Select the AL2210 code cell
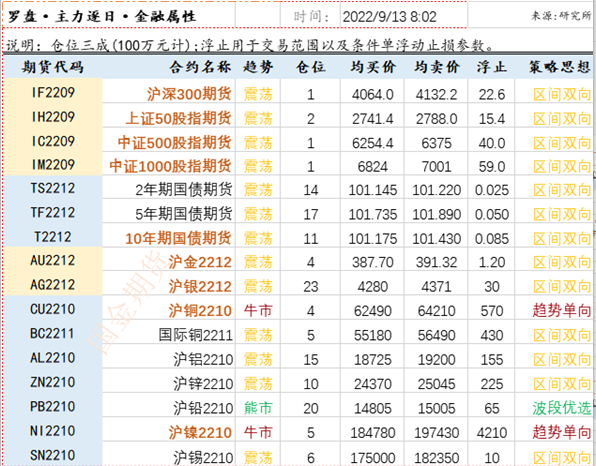This screenshot has width=596, height=466. coord(53,358)
